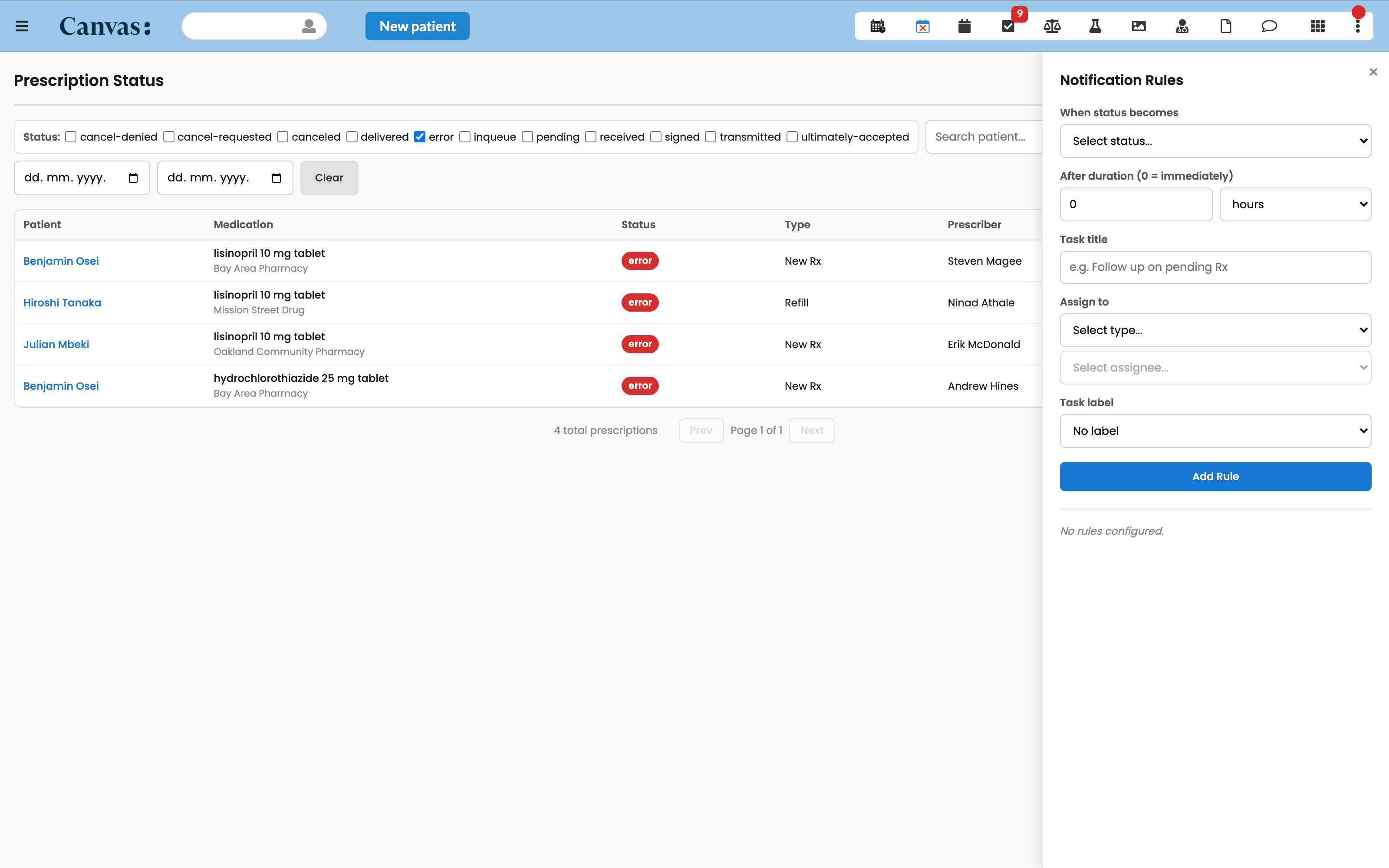Click hydrochlorothiazide 25 mg tablet text
Viewport: 1389px width, 868px height.
pyautogui.click(x=301, y=378)
